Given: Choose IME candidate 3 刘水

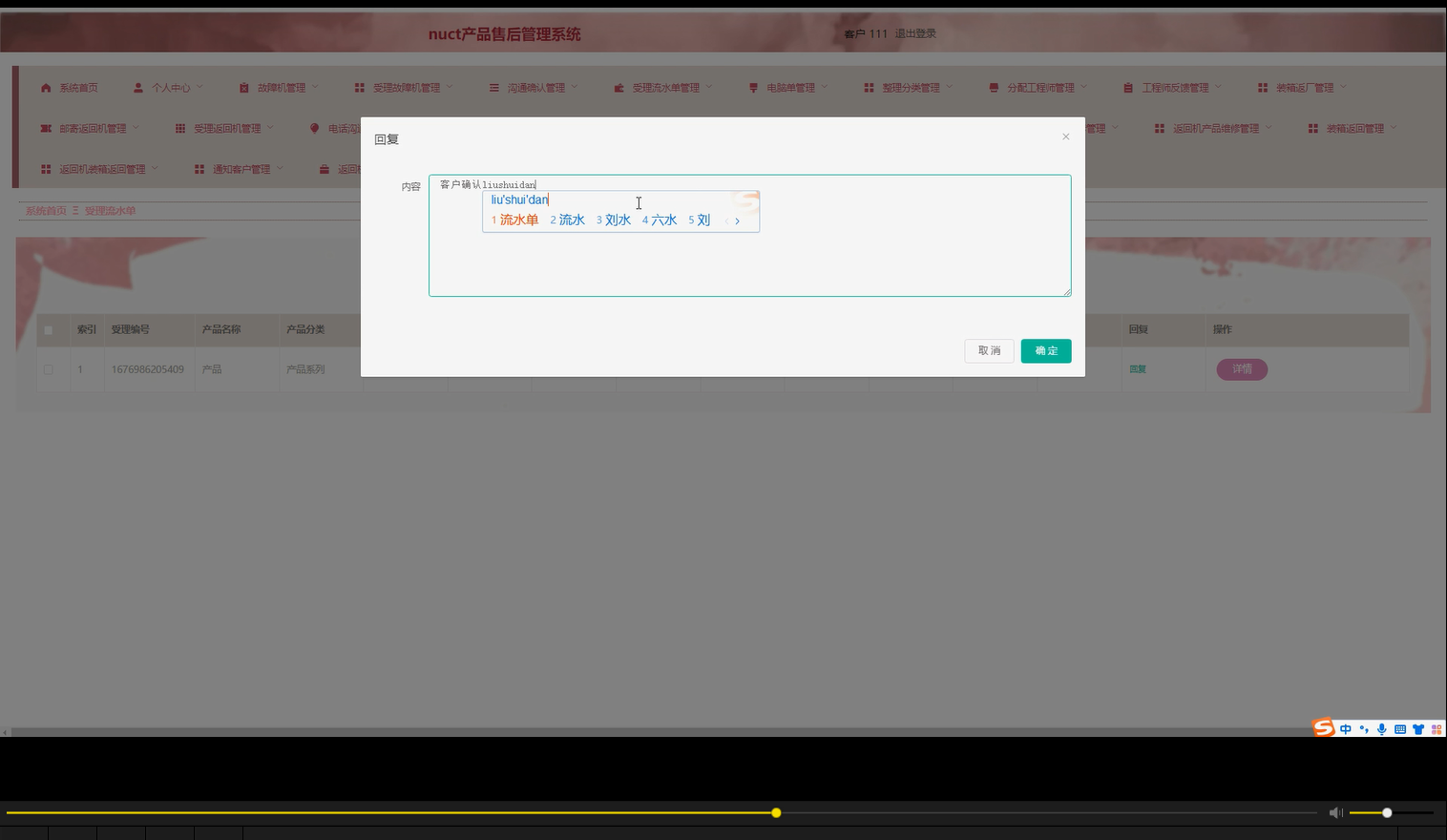Looking at the screenshot, I should [614, 220].
